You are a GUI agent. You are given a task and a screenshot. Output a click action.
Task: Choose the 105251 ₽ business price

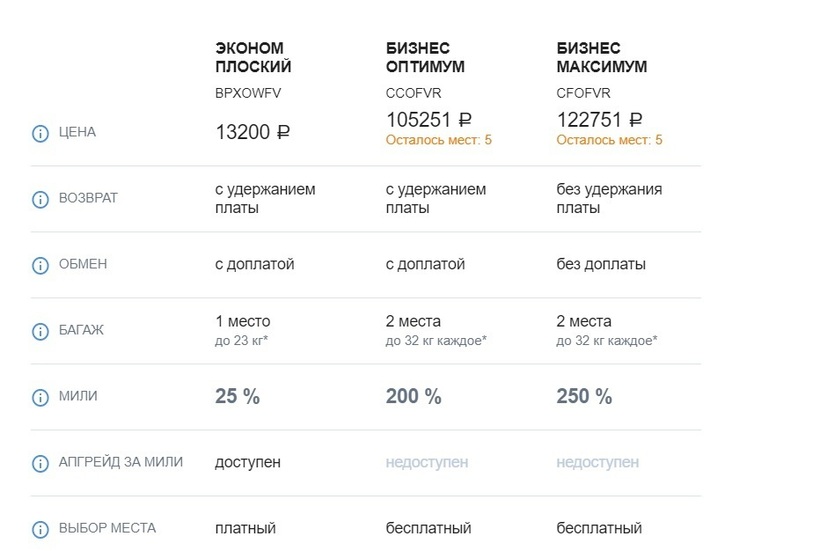(429, 120)
